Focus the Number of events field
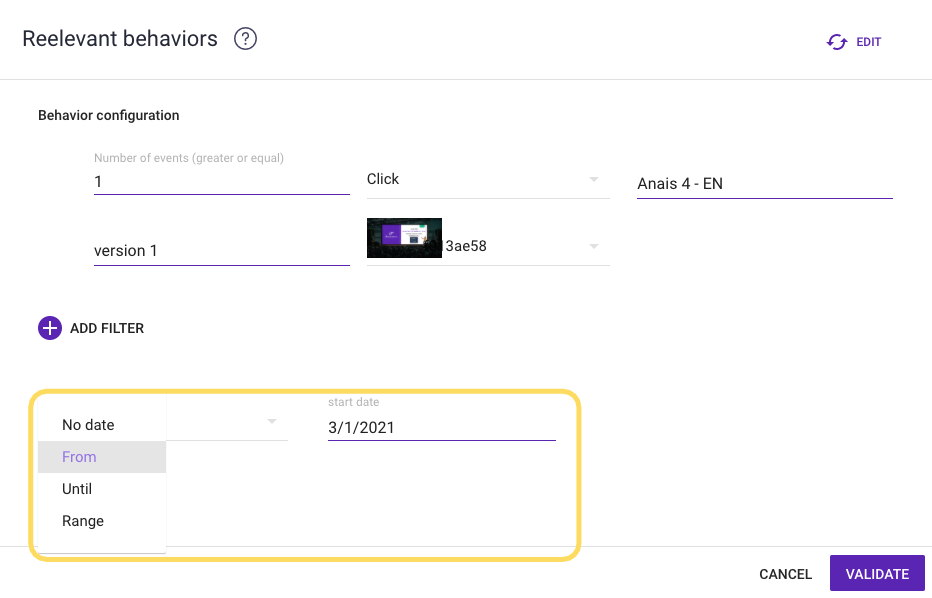The width and height of the screenshot is (932, 598). [x=221, y=183]
